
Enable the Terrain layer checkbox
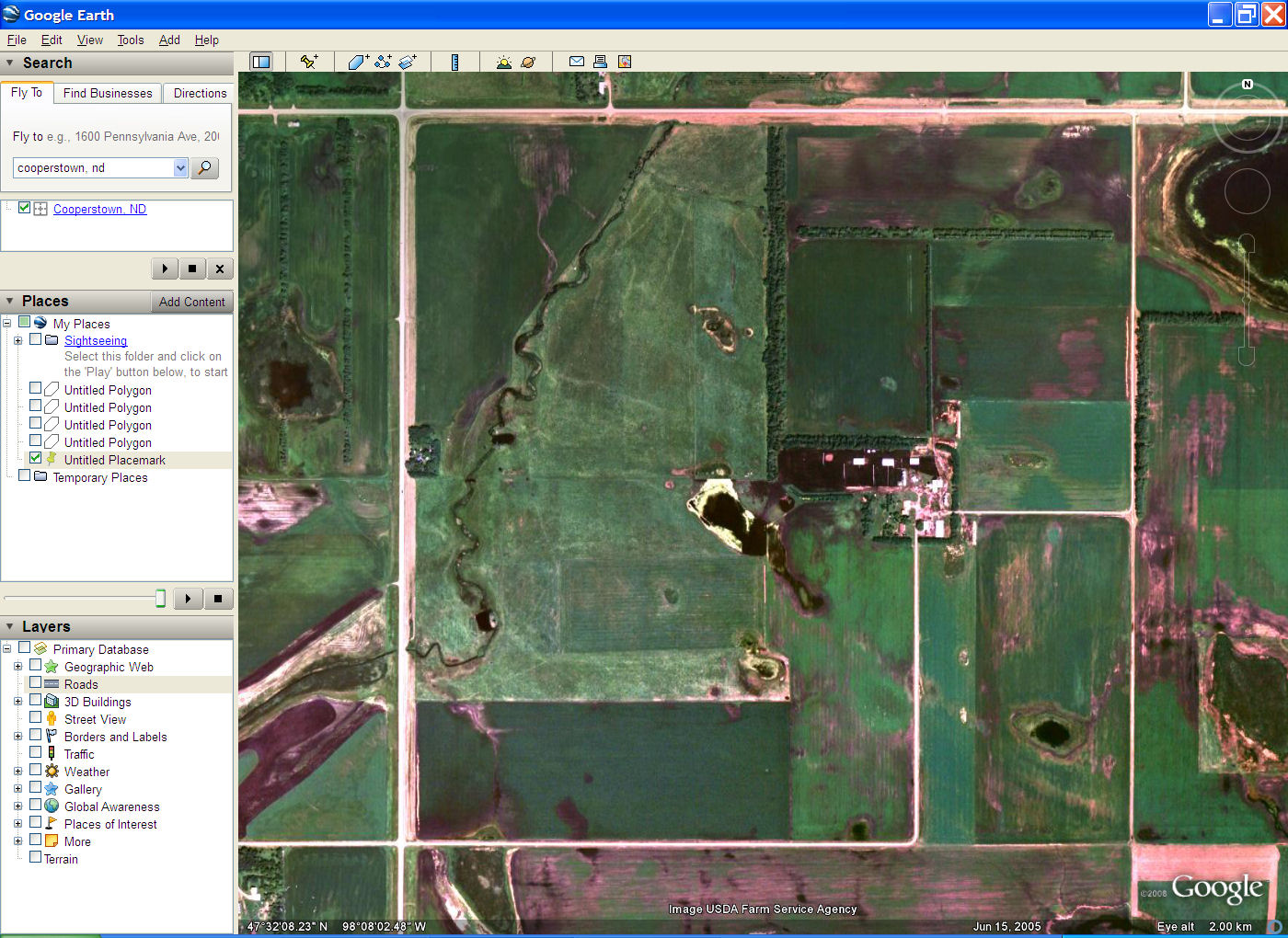point(35,857)
